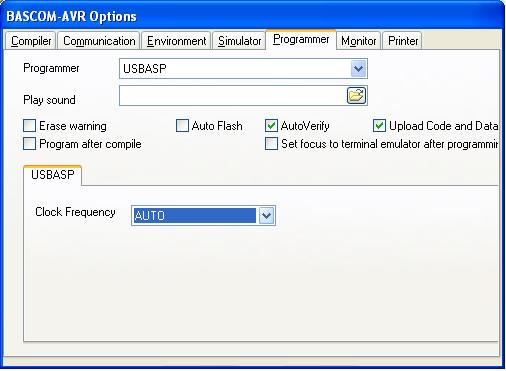506x371 pixels.
Task: Click the BASCOM-AVR Options title bar
Action: [x=253, y=16]
